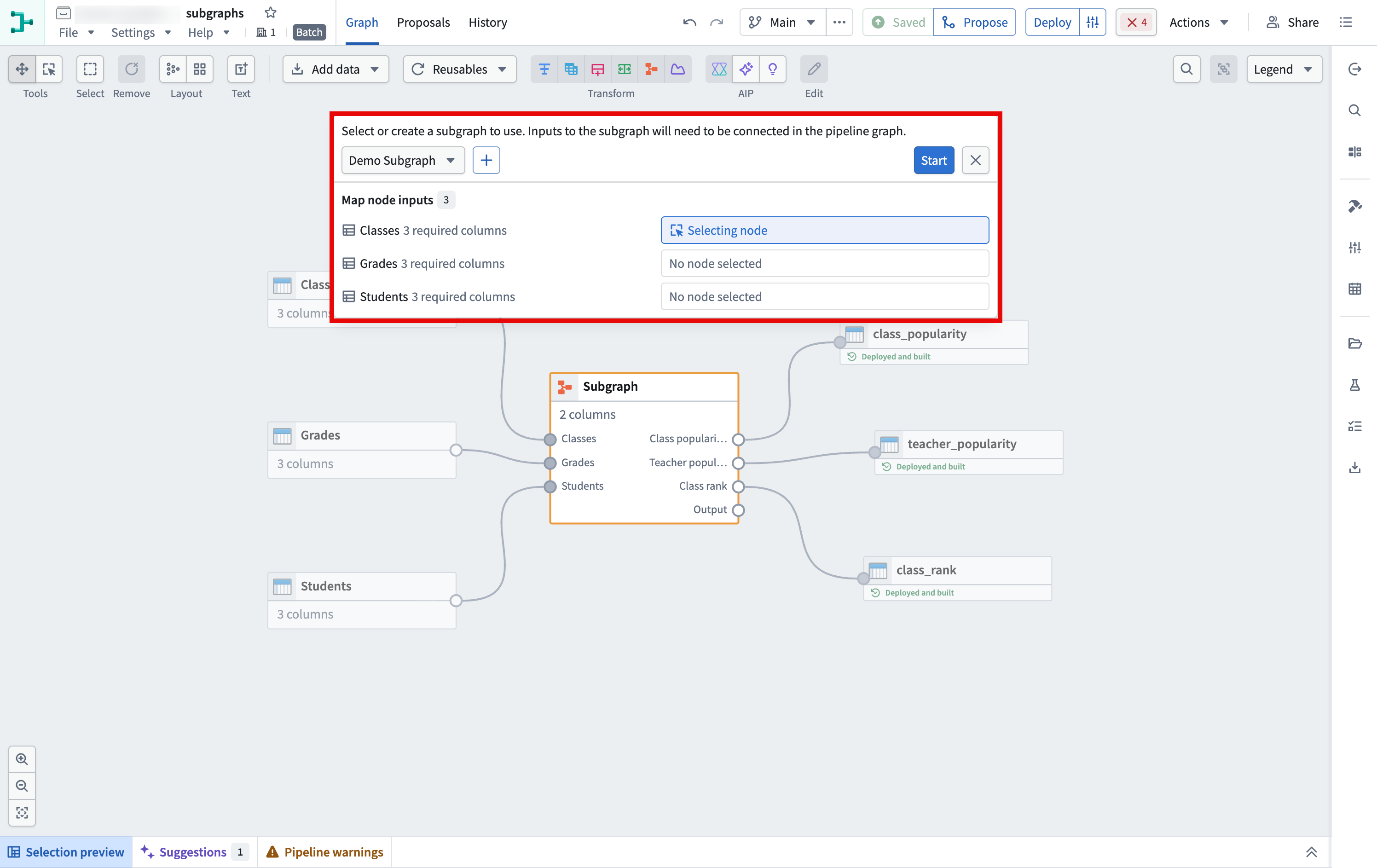Image resolution: width=1377 pixels, height=868 pixels.
Task: Click the Start button
Action: pos(933,160)
